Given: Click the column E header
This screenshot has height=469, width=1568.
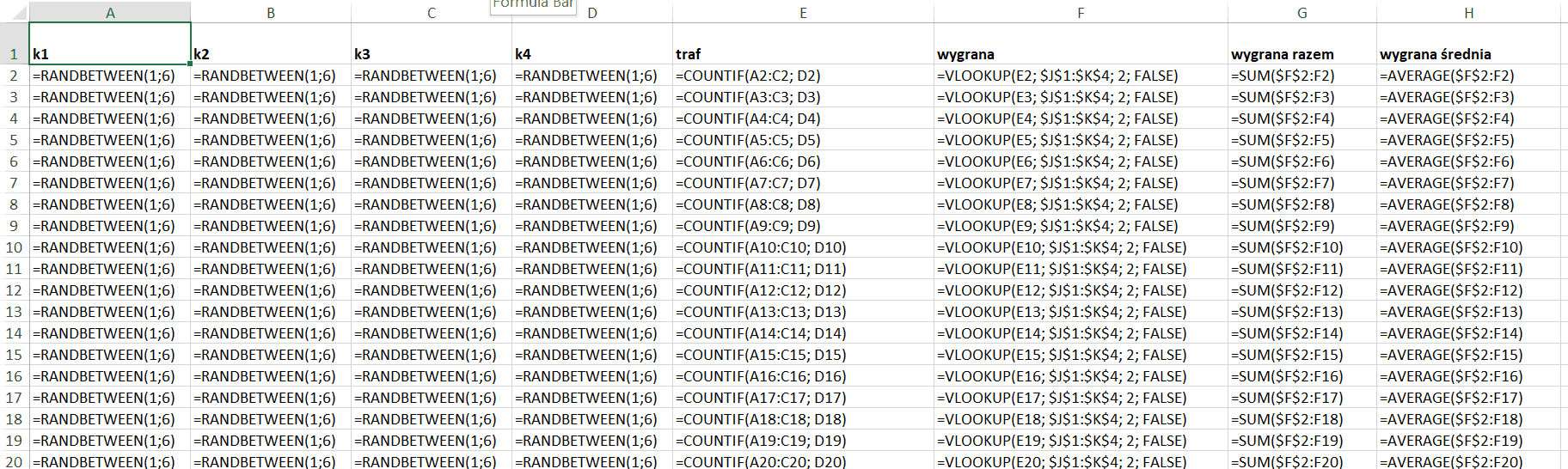Looking at the screenshot, I should (x=803, y=13).
